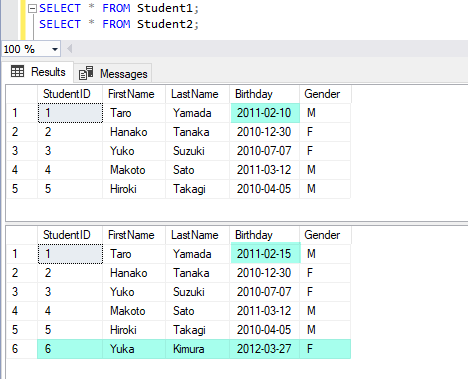Select row header 1 in first grid
468x379 pixels.
pyautogui.click(x=22, y=113)
